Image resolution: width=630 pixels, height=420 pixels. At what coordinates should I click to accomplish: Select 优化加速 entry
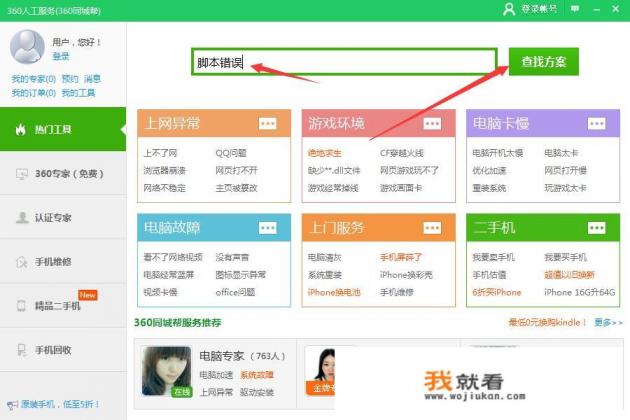[489, 170]
